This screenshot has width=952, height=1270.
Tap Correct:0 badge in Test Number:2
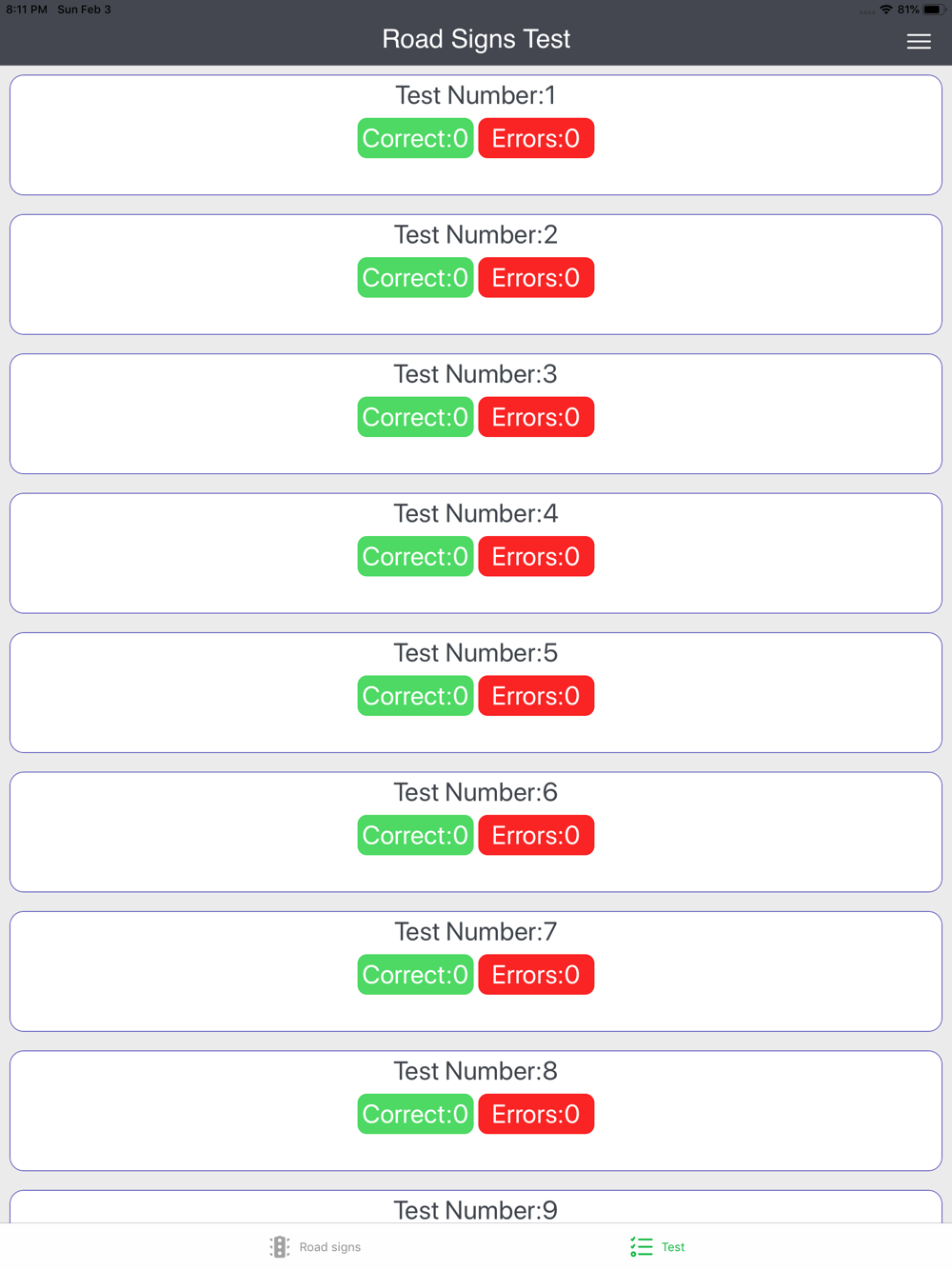pyautogui.click(x=415, y=278)
